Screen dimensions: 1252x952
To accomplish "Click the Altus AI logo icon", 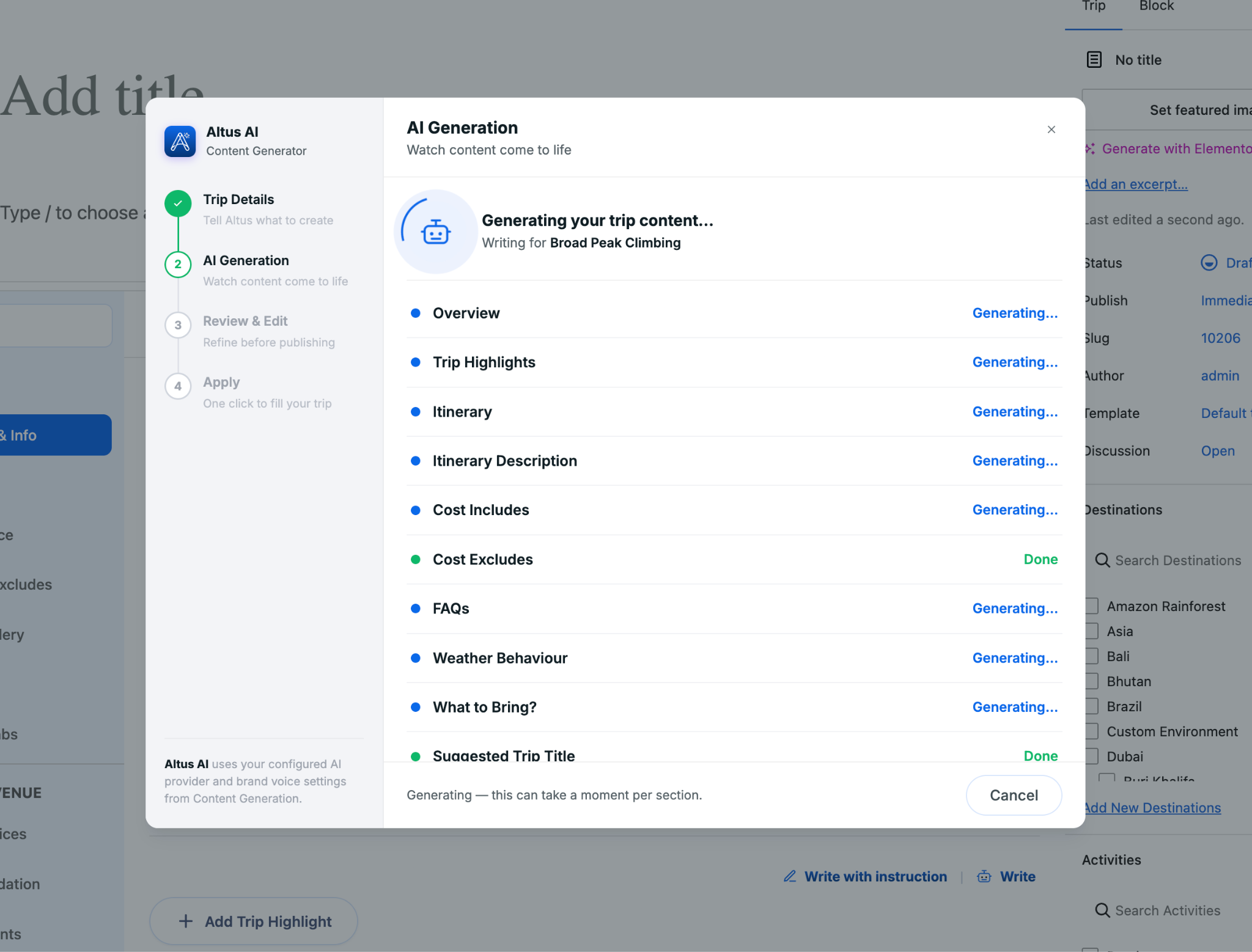I will (x=180, y=141).
